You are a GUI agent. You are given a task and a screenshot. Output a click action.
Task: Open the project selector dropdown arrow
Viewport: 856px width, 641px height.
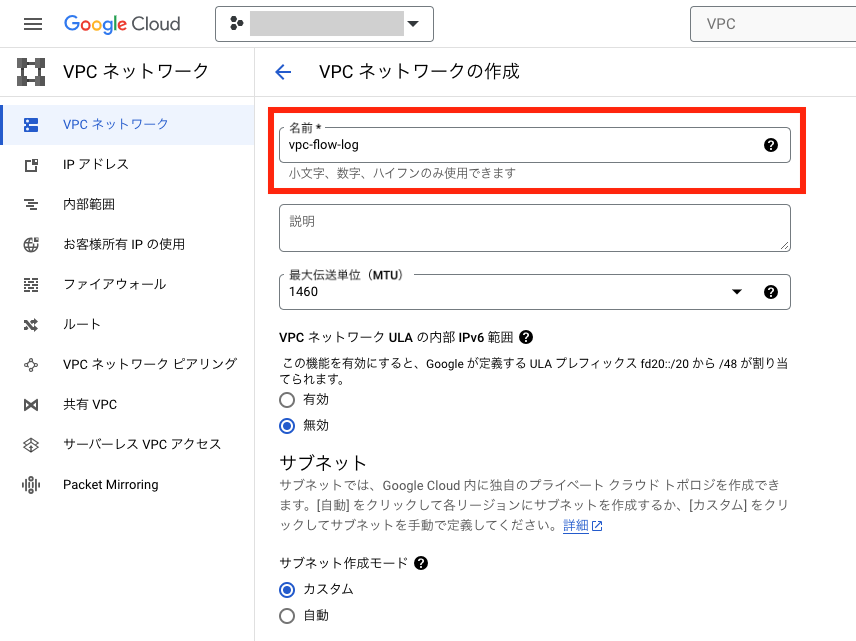coord(413,23)
